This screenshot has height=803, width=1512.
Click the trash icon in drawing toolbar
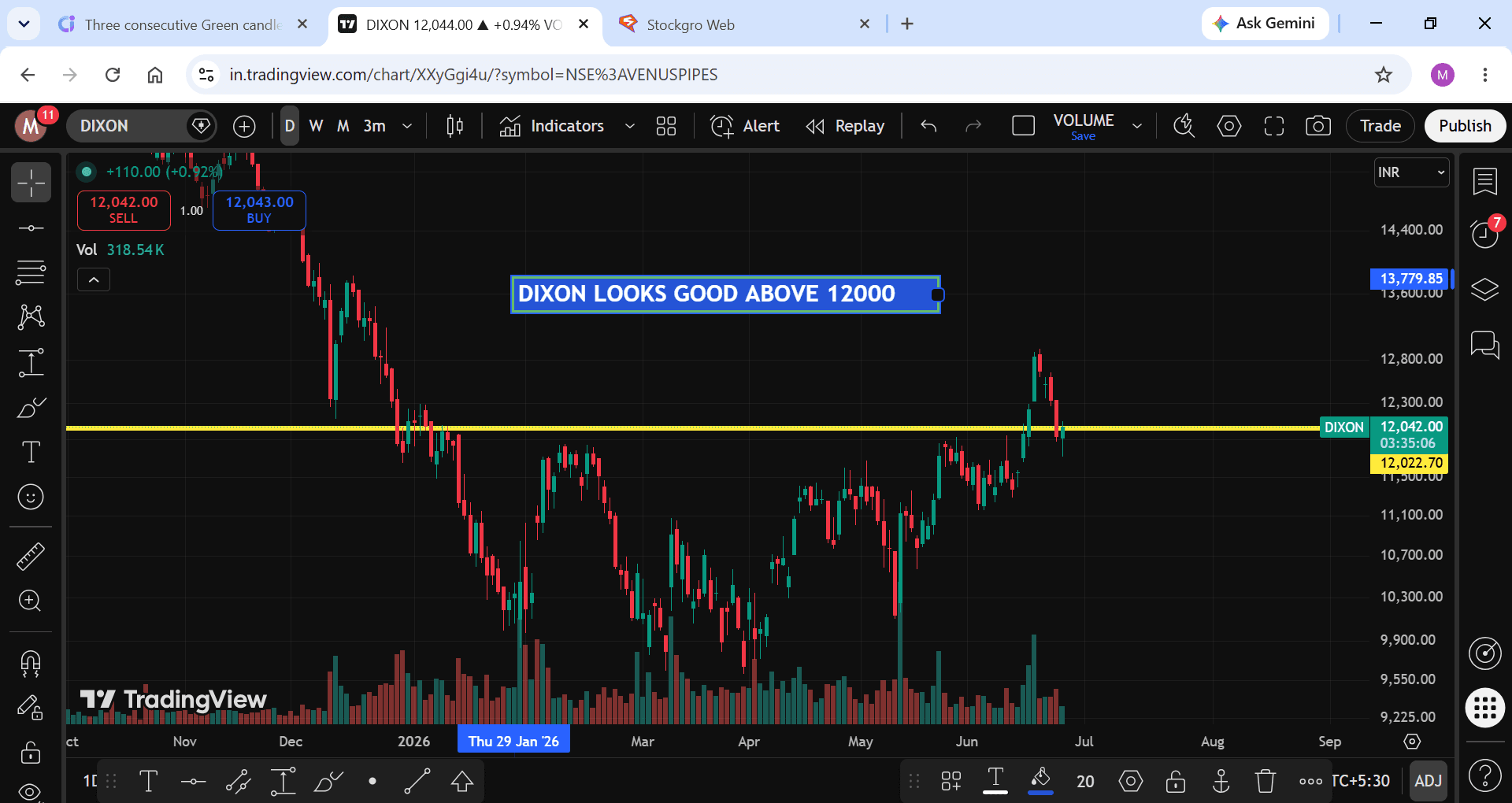click(x=1265, y=781)
